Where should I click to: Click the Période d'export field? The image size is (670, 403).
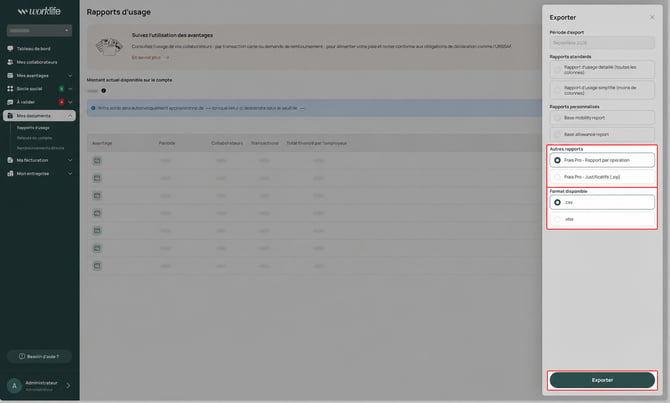pyautogui.click(x=602, y=43)
